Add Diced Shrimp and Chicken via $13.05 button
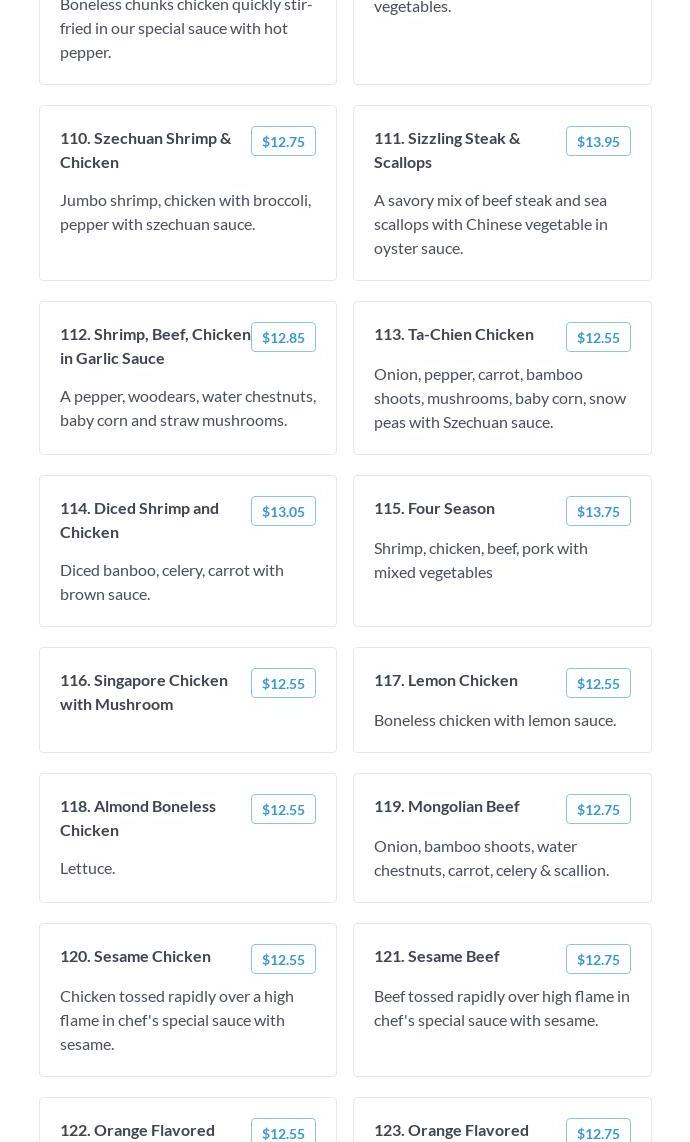The width and height of the screenshot is (690, 1142). point(283,511)
